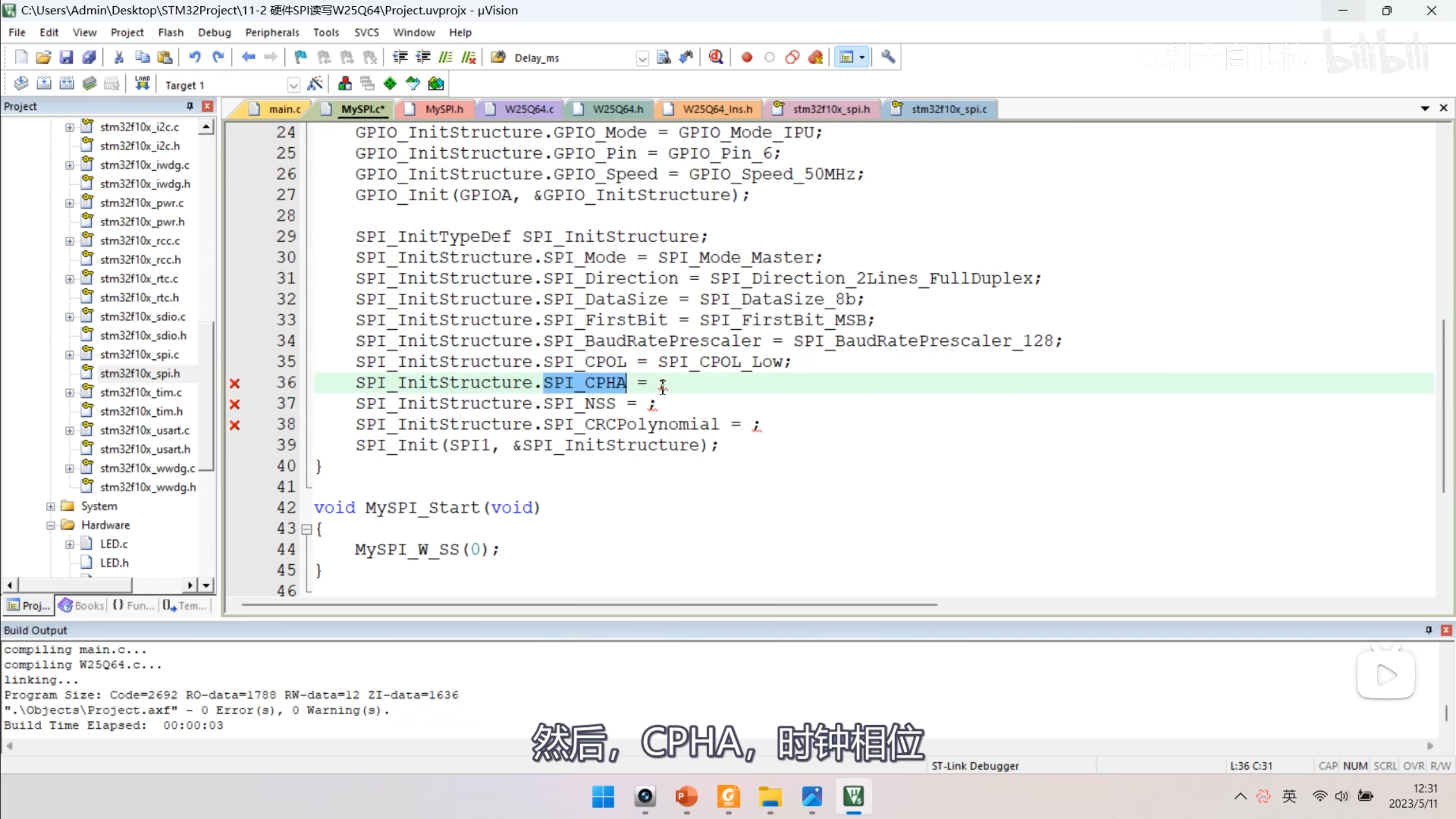
Task: Open stm32f10x_spi.h in project tree
Action: [x=140, y=373]
